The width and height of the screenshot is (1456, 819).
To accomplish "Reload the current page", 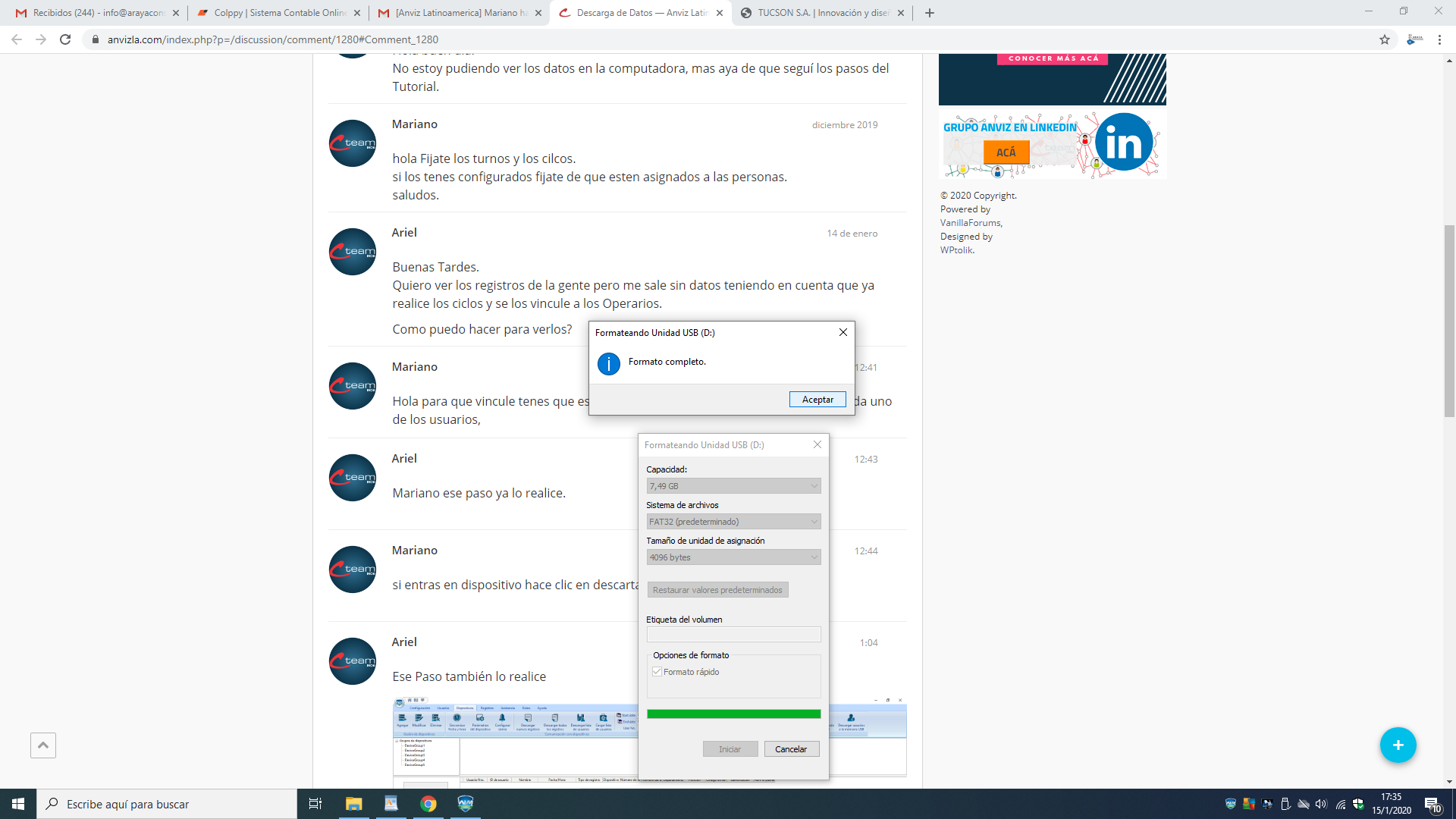I will tap(65, 39).
